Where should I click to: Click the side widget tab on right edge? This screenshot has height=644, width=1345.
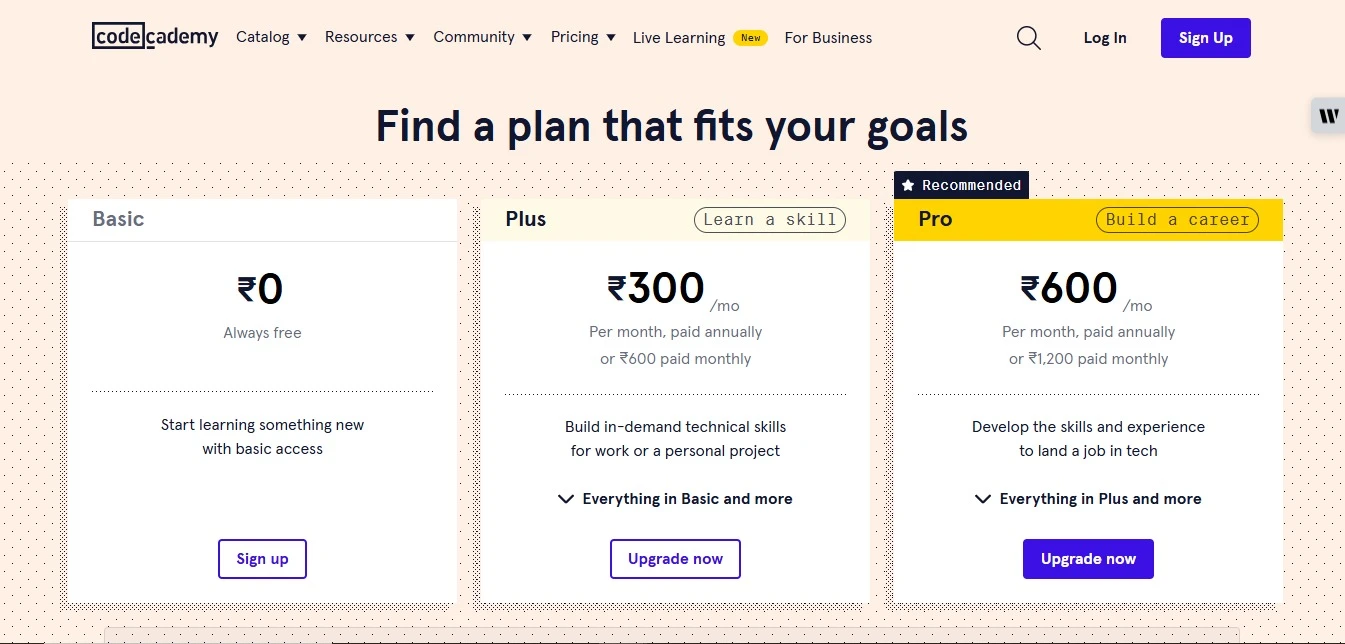pyautogui.click(x=1328, y=116)
